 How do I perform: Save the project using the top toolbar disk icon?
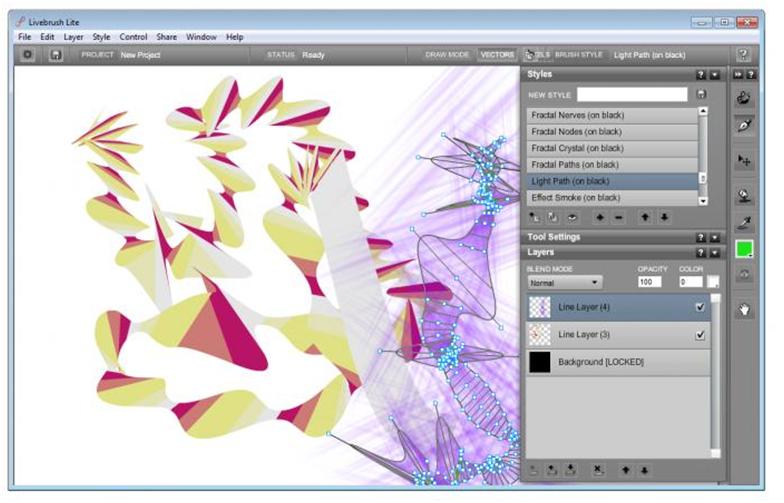click(x=56, y=54)
